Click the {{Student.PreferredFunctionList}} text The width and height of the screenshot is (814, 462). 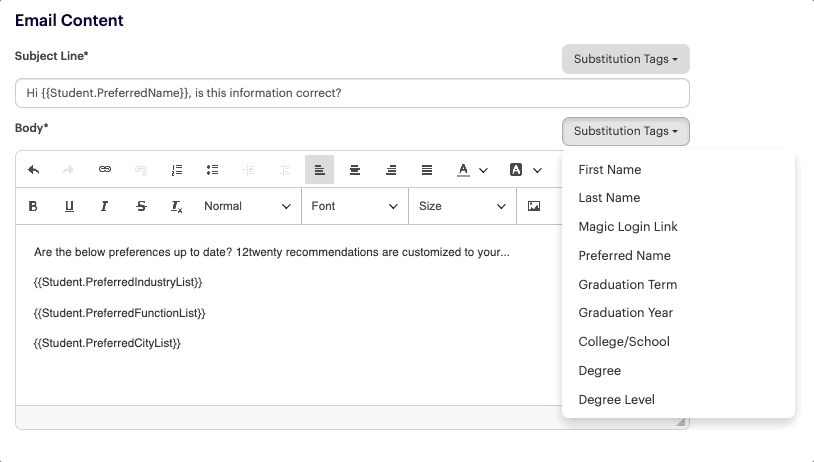[x=119, y=313]
